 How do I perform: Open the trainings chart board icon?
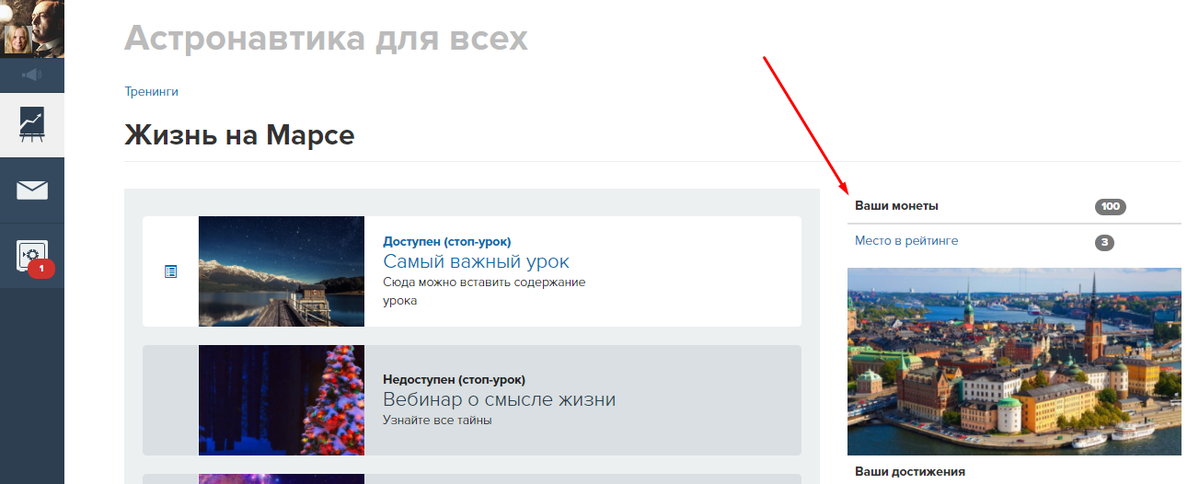click(x=32, y=125)
